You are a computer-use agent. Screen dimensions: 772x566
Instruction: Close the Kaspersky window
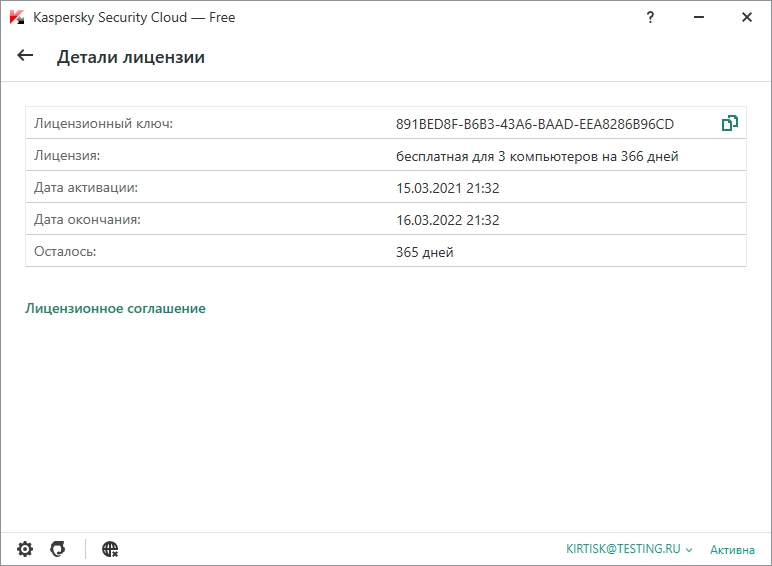coord(747,18)
